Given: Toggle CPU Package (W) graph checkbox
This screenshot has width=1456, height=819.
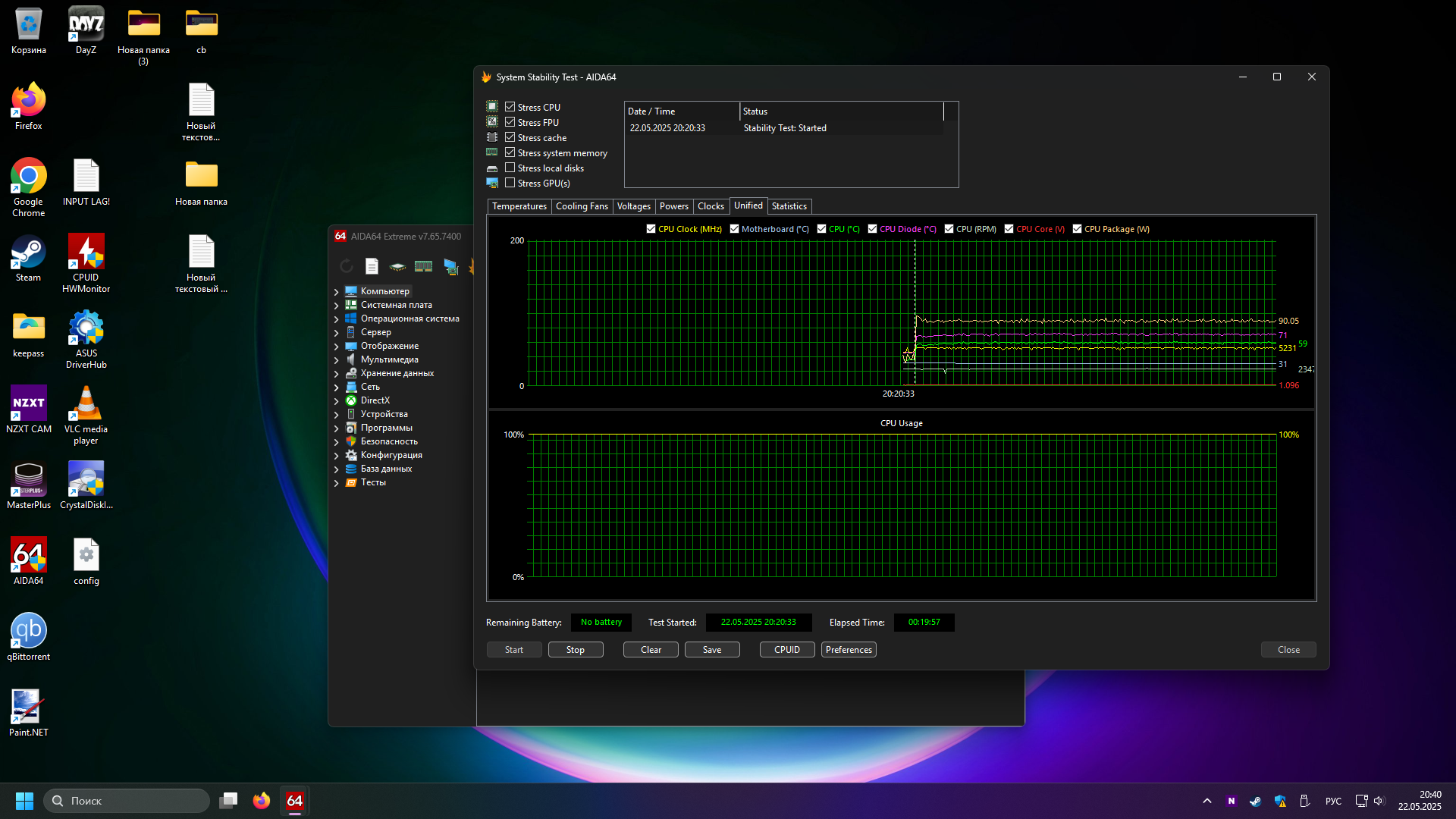Looking at the screenshot, I should click(x=1077, y=228).
